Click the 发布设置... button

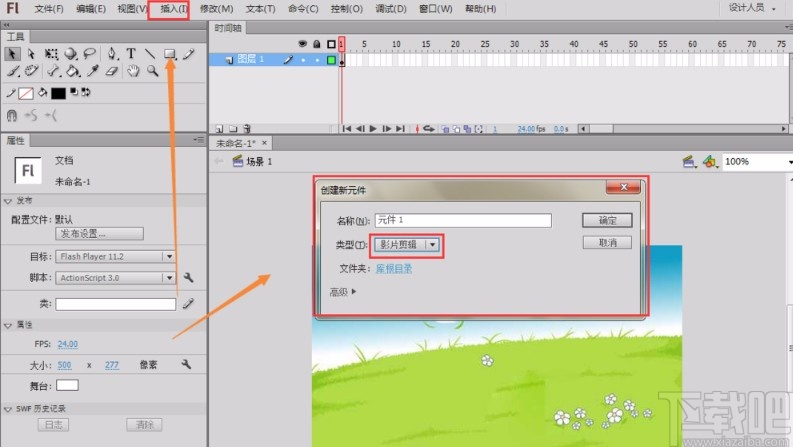click(x=99, y=234)
